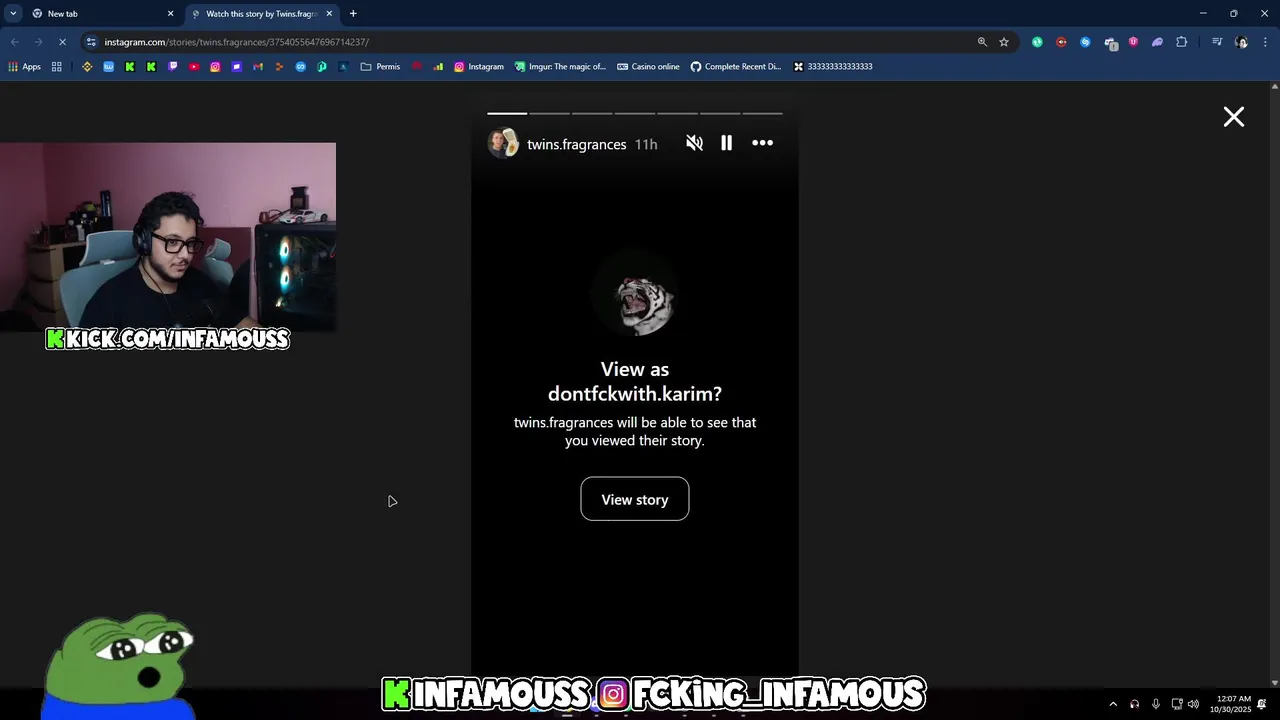Open the notifications bell in taskbar
The height and width of the screenshot is (720, 1280).
(1262, 704)
